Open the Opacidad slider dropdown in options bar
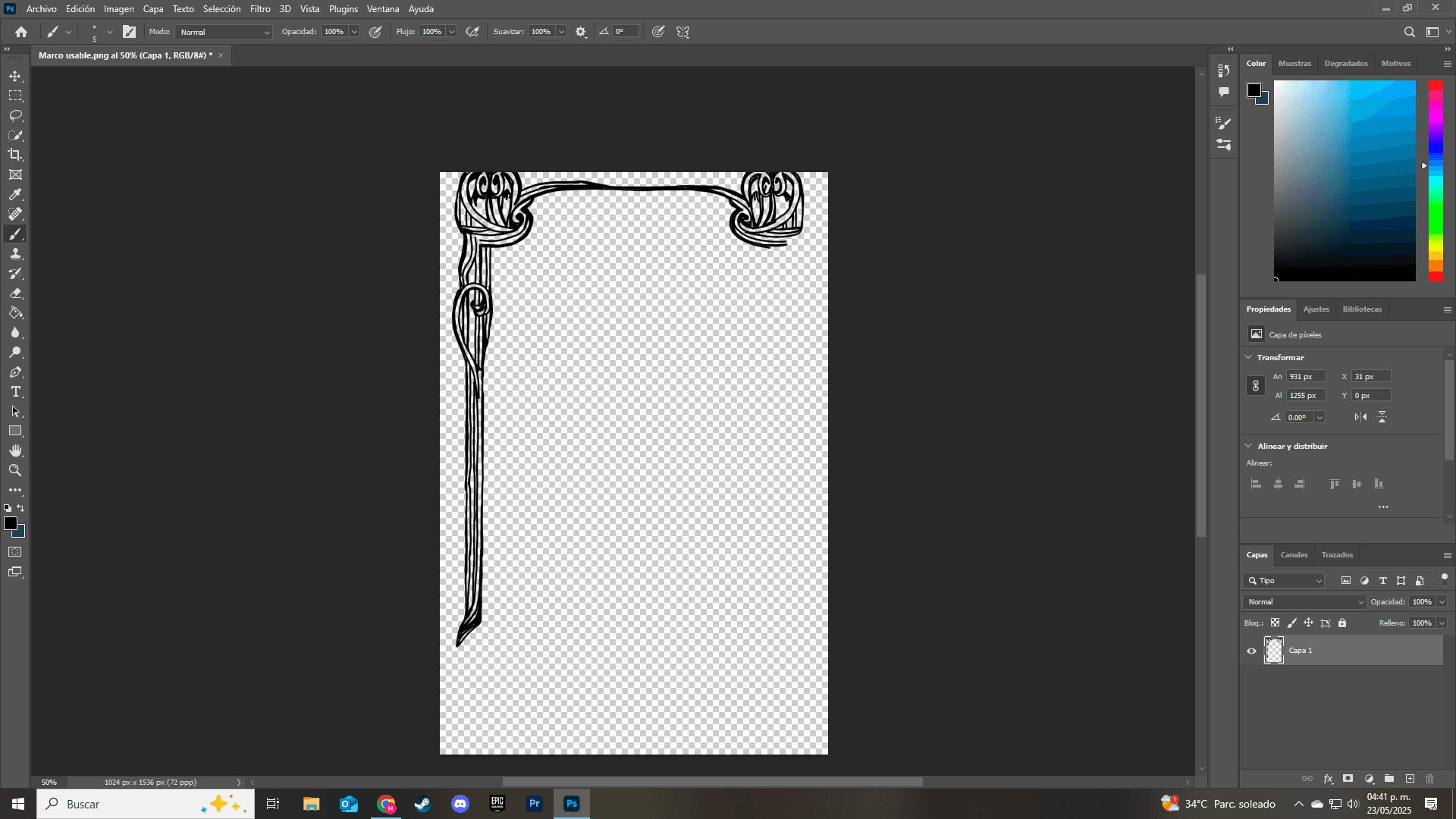 (x=354, y=32)
